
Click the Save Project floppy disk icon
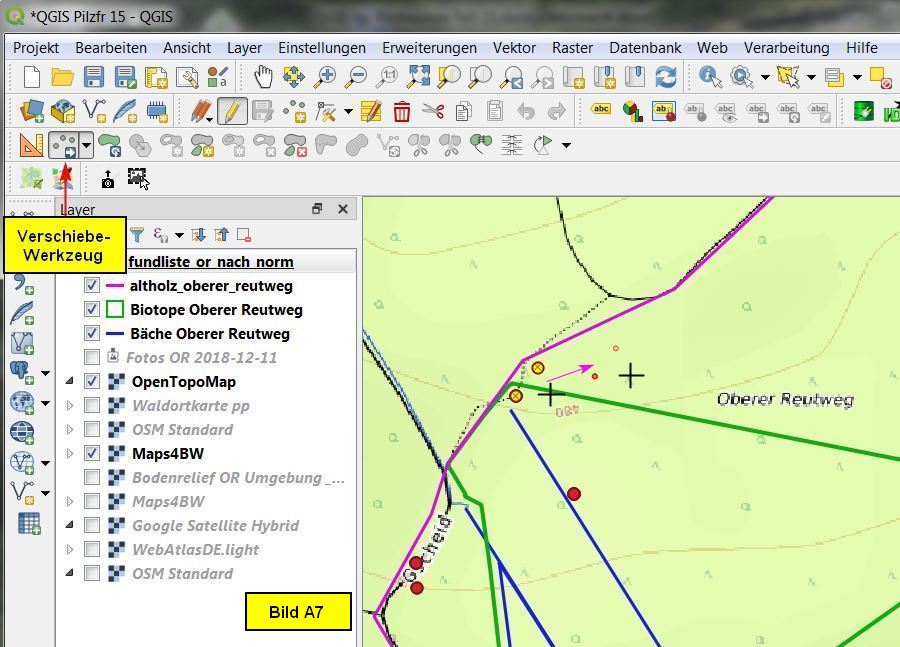tap(94, 77)
